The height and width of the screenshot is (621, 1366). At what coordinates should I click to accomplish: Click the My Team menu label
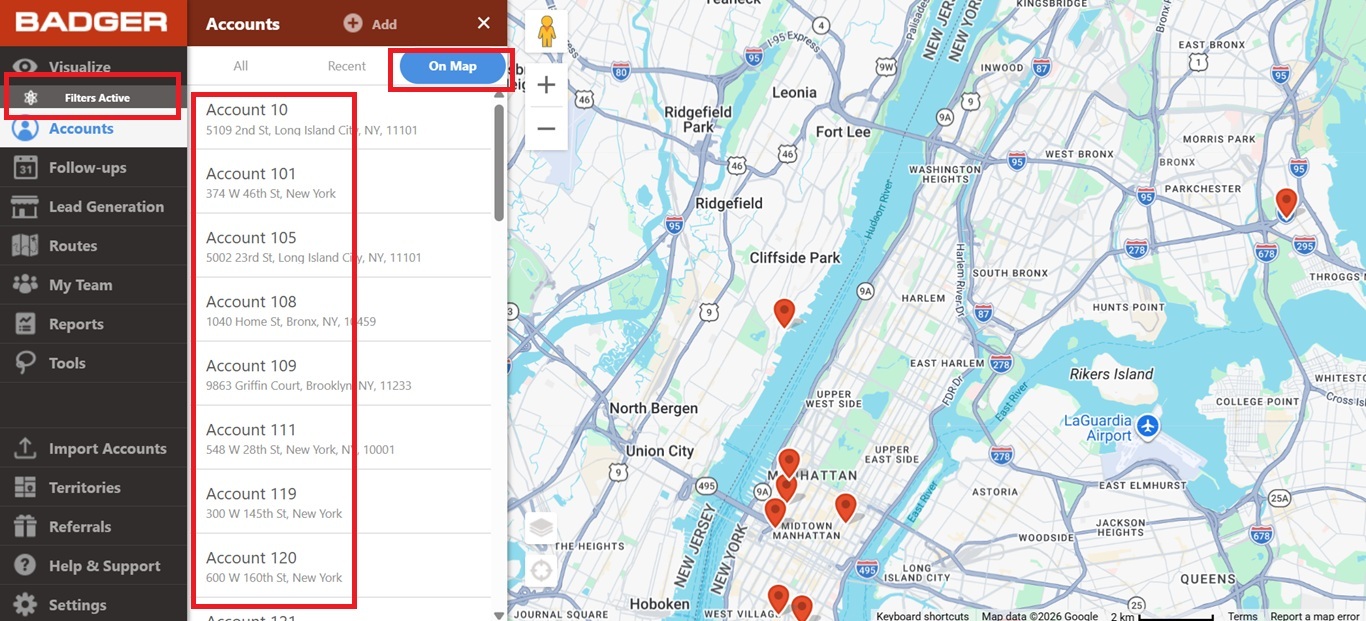coord(80,285)
